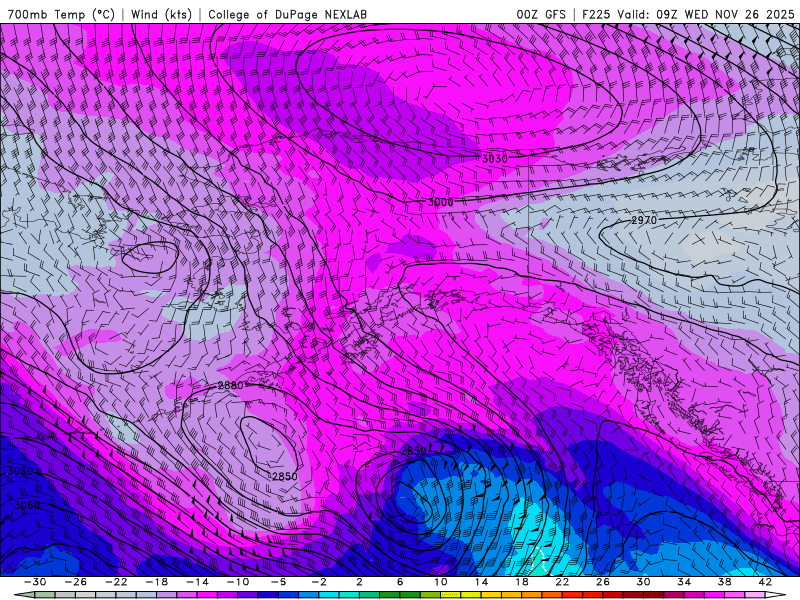The image size is (800, 600).
Task: Click the −22 colorbar tick label
Action: 116,582
